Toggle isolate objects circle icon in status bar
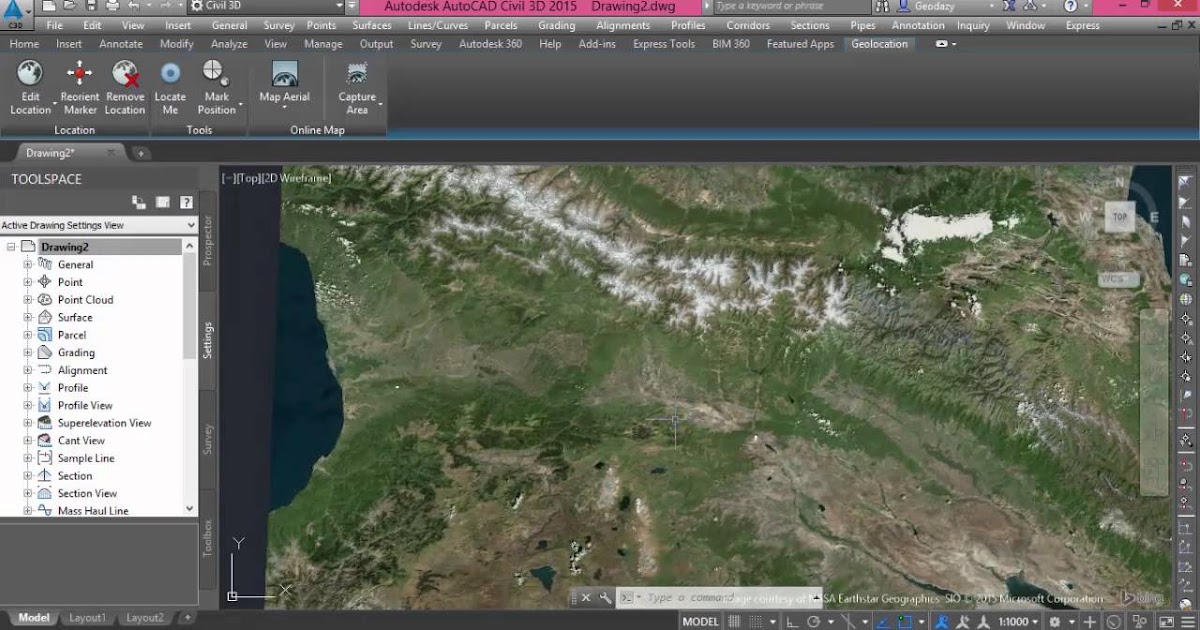The height and width of the screenshot is (630, 1200). pyautogui.click(x=1115, y=621)
